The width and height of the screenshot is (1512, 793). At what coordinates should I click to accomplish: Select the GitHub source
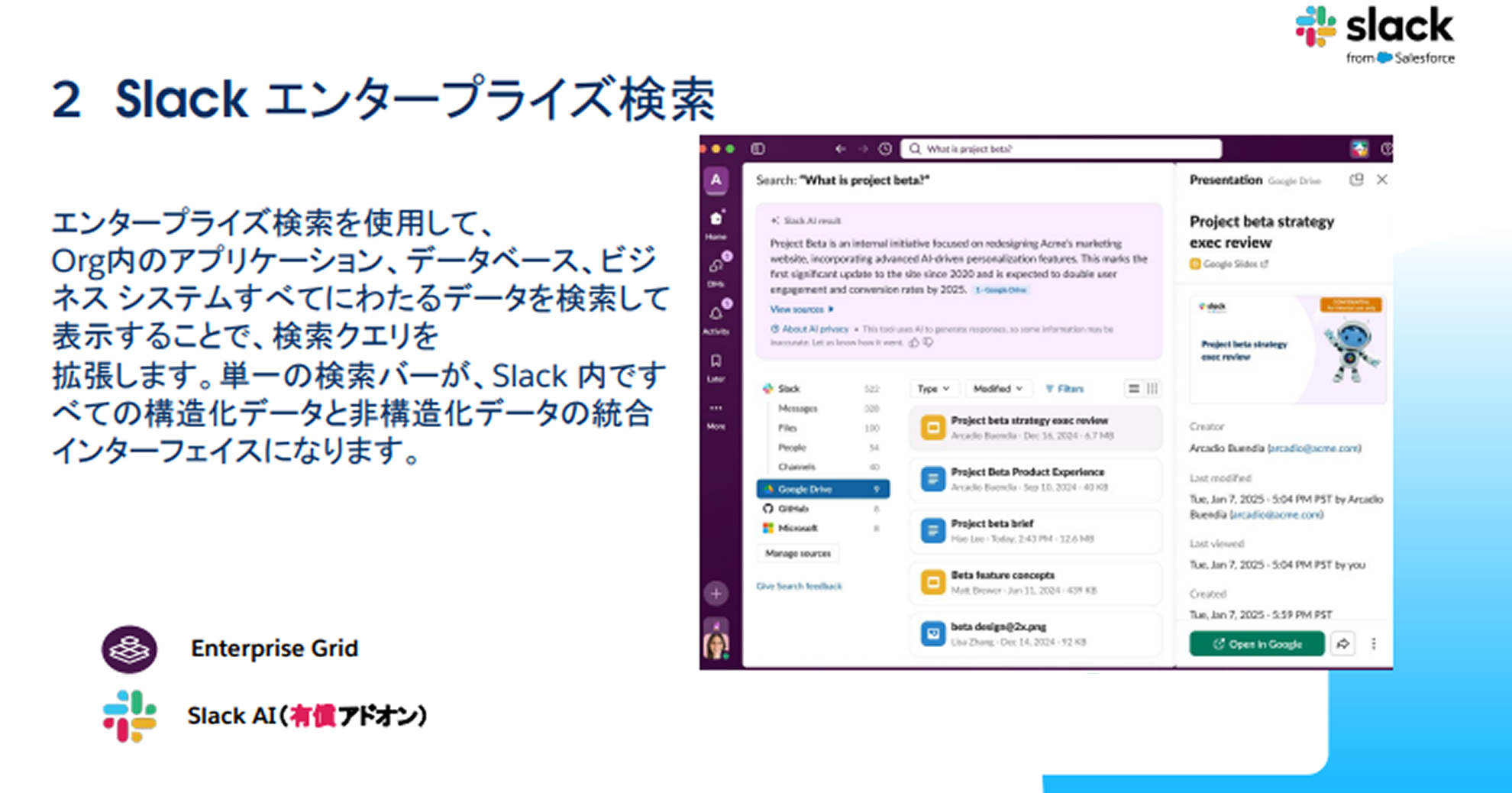[822, 509]
